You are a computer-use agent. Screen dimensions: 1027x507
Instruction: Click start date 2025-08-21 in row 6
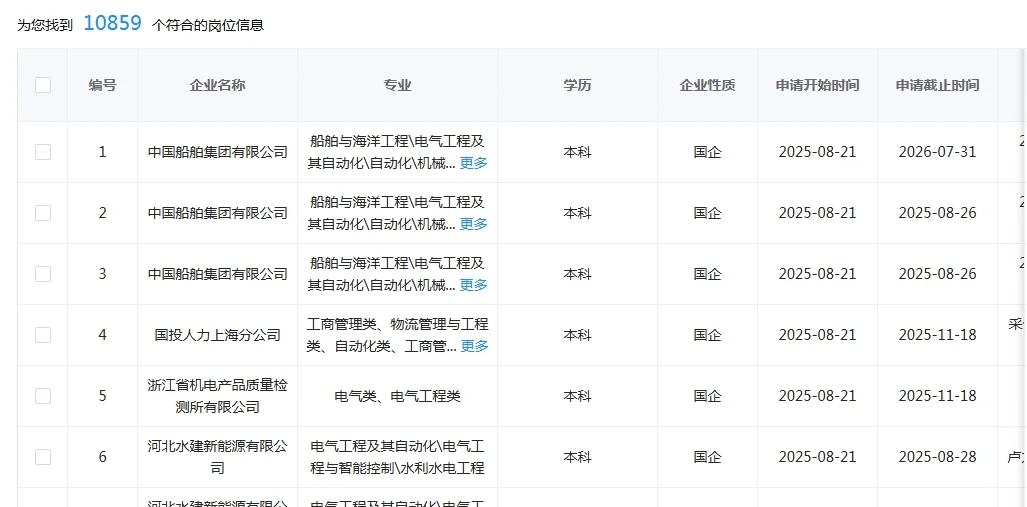(817, 457)
